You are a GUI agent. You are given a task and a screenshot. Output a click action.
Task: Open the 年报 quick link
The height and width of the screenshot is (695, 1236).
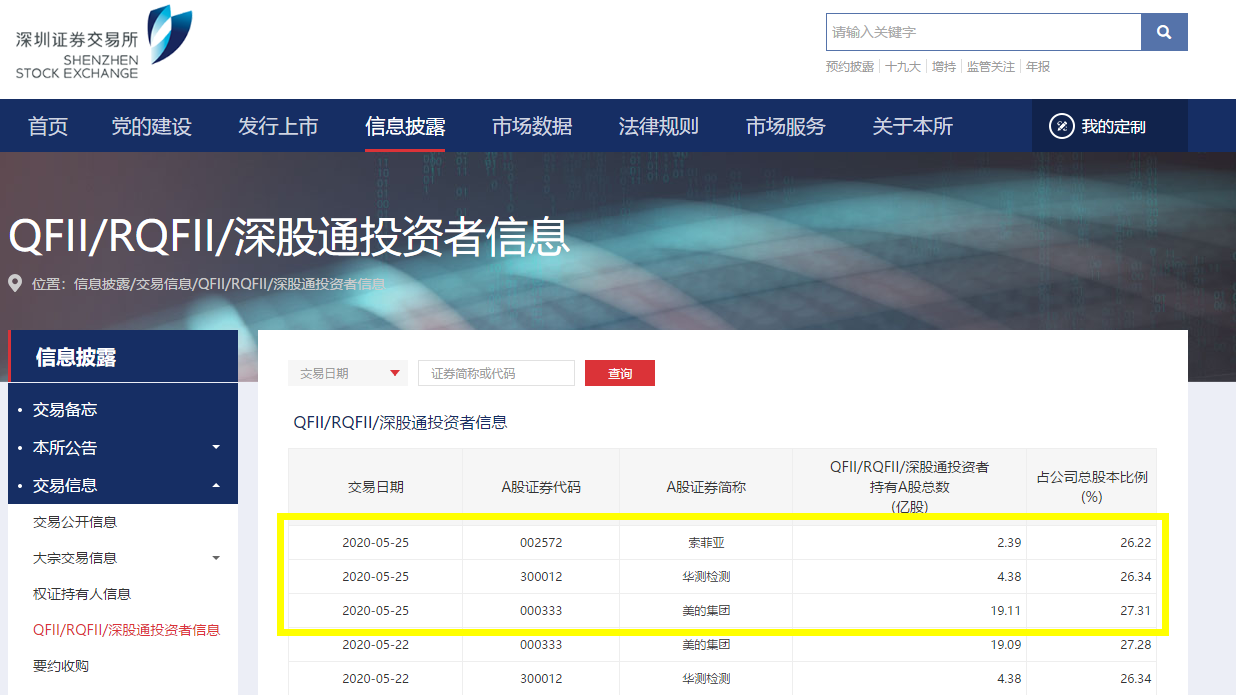pos(1038,67)
